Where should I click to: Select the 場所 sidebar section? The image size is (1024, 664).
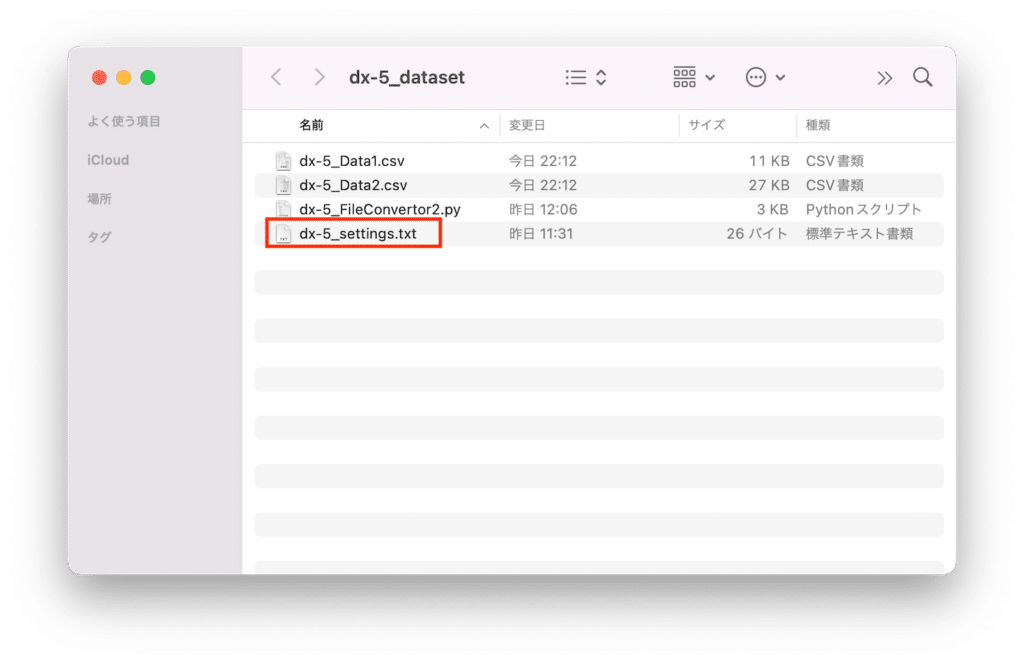coord(99,199)
